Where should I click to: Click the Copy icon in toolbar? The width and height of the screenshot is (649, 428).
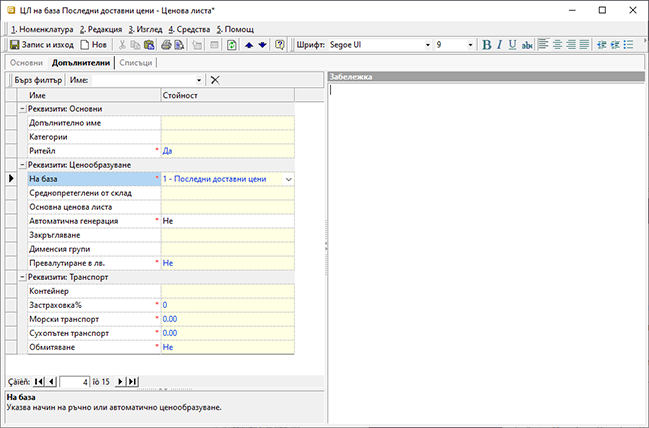click(x=135, y=45)
